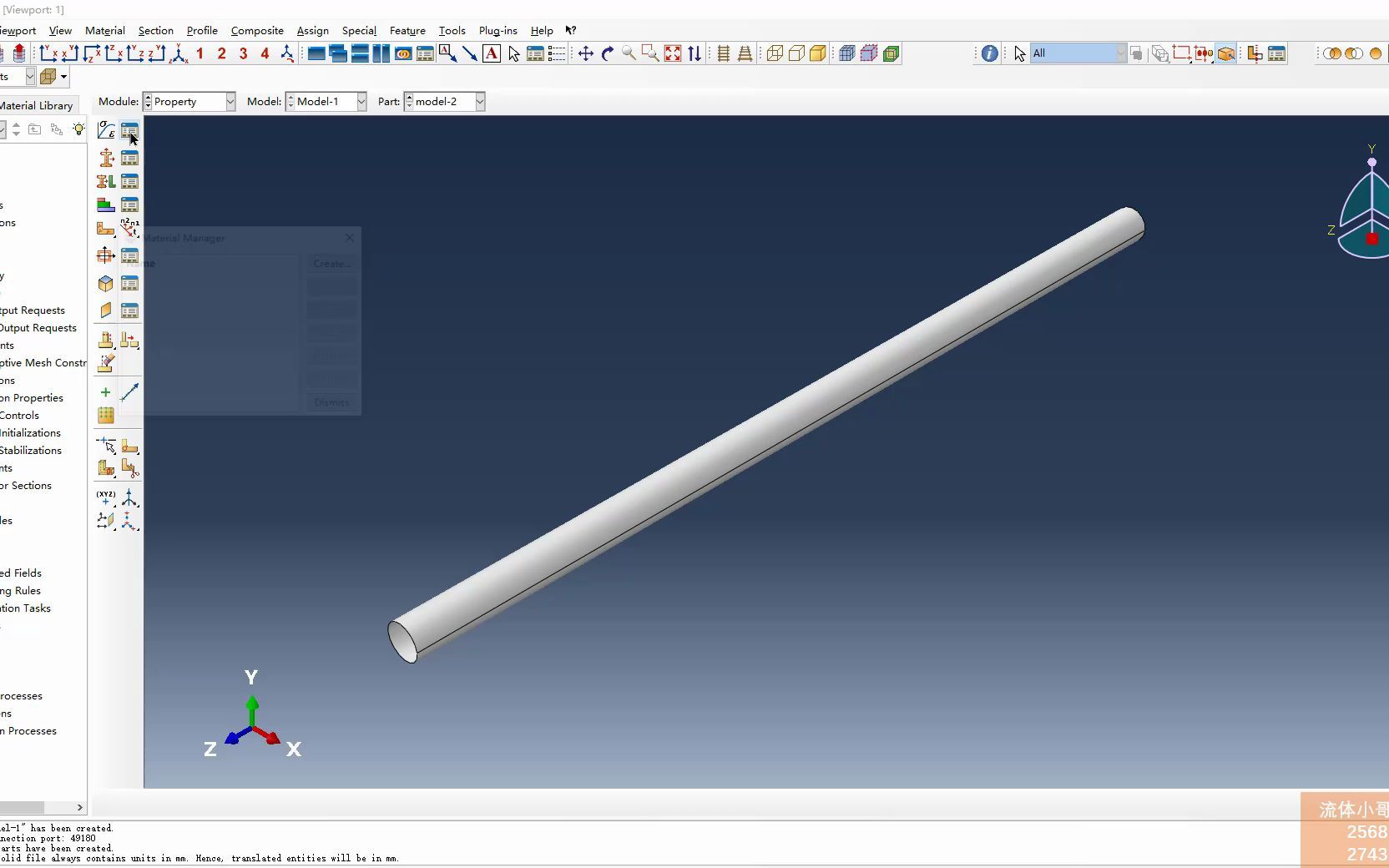Click the Auto-Fit View icon
Screen dimensions: 1389x868
click(673, 54)
